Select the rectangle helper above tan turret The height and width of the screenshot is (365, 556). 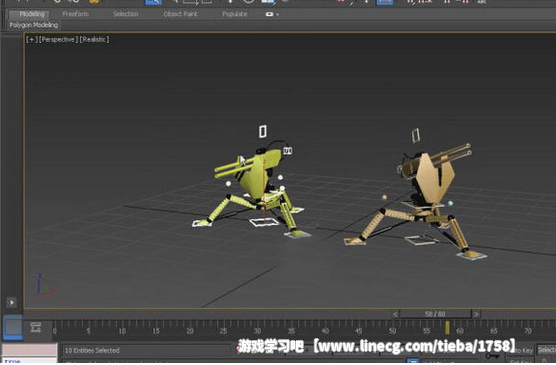coord(416,136)
